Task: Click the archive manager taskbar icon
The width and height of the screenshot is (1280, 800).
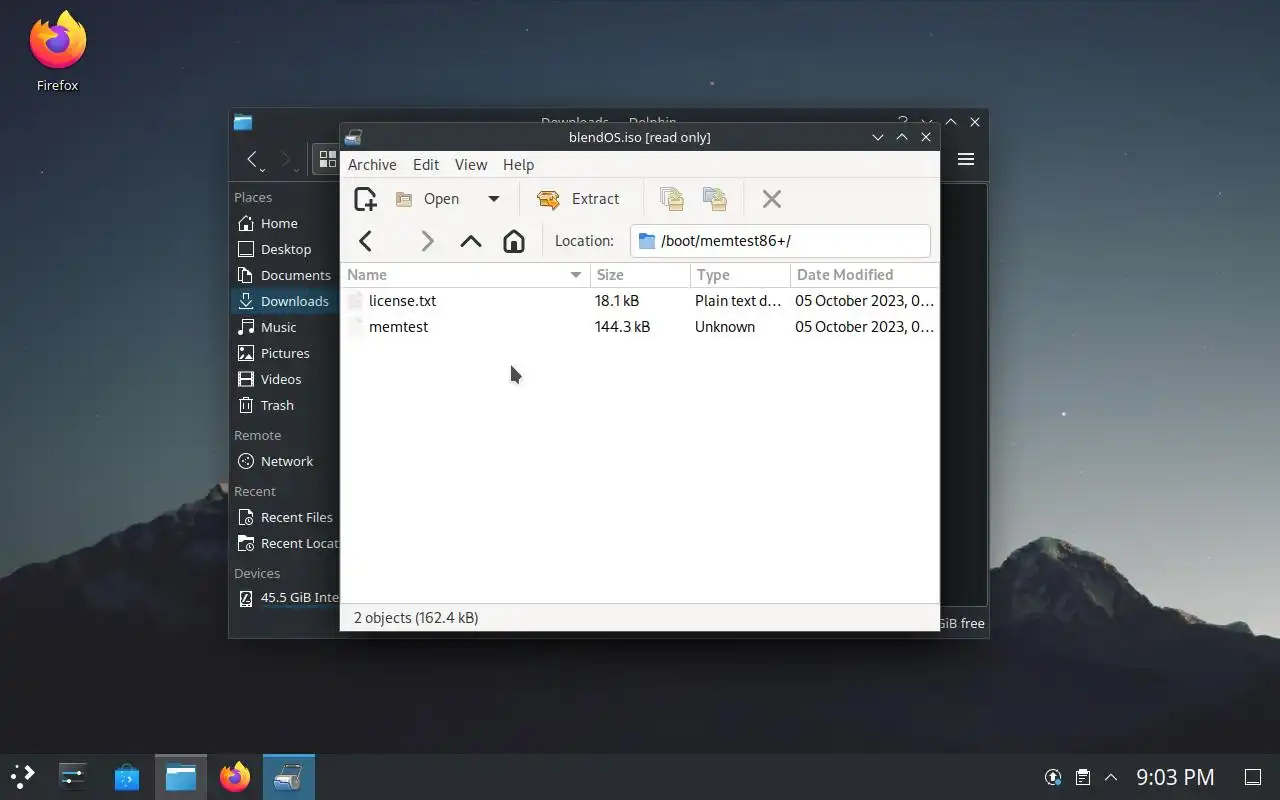Action: point(289,777)
